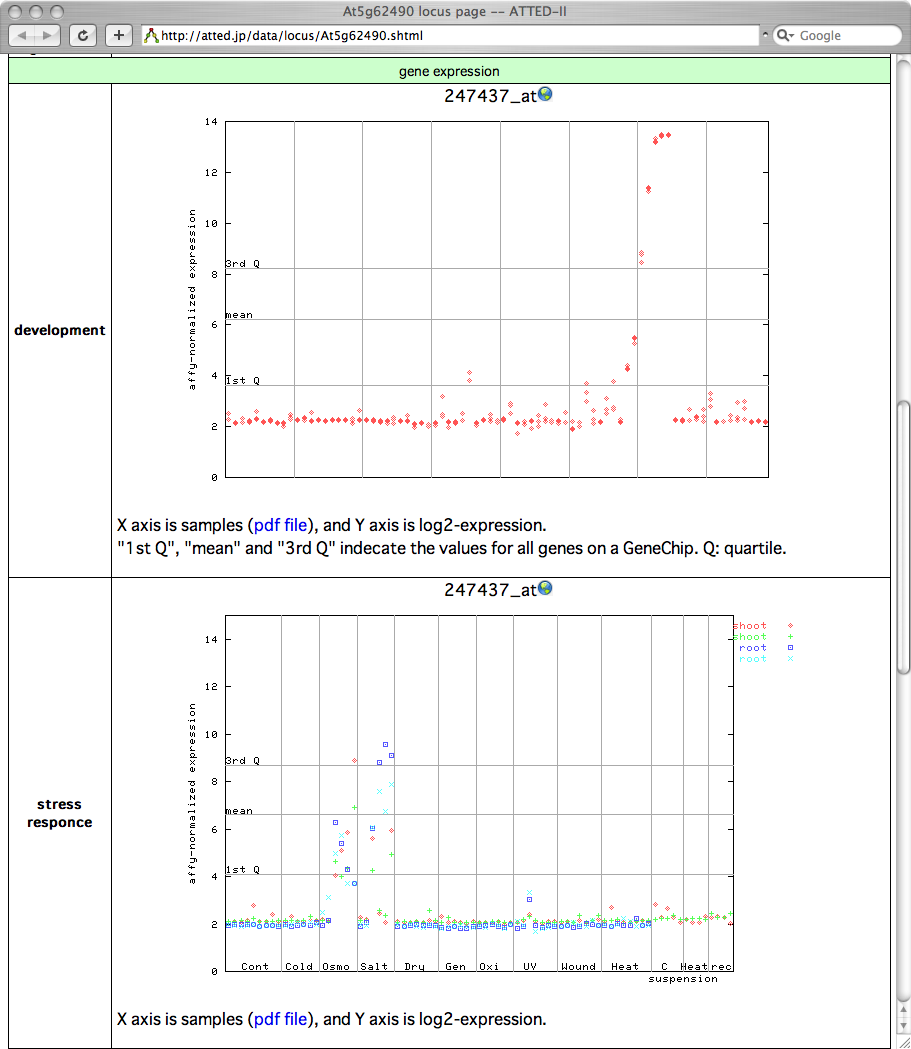Click the ATTED favicon in the address bar
The height and width of the screenshot is (1049, 911).
coord(151,36)
